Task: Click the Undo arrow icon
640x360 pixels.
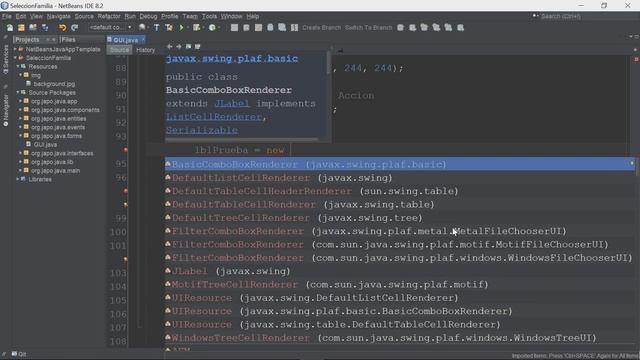Action: (x=62, y=28)
